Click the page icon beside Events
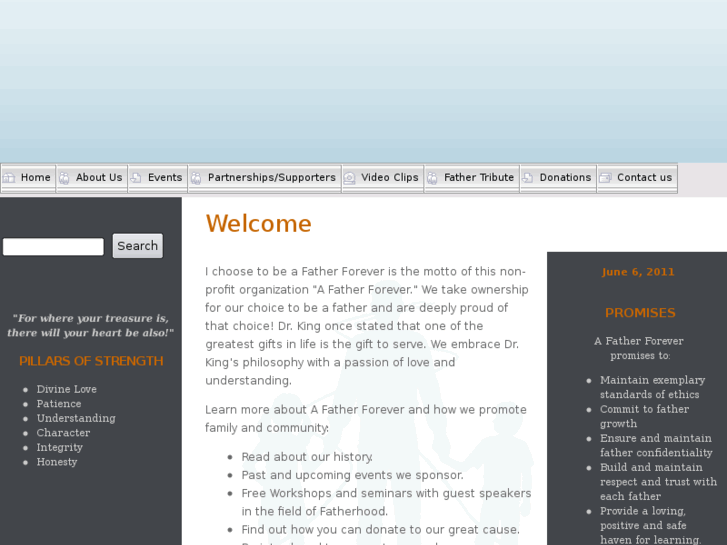Image resolution: width=727 pixels, height=545 pixels. pos(136,178)
